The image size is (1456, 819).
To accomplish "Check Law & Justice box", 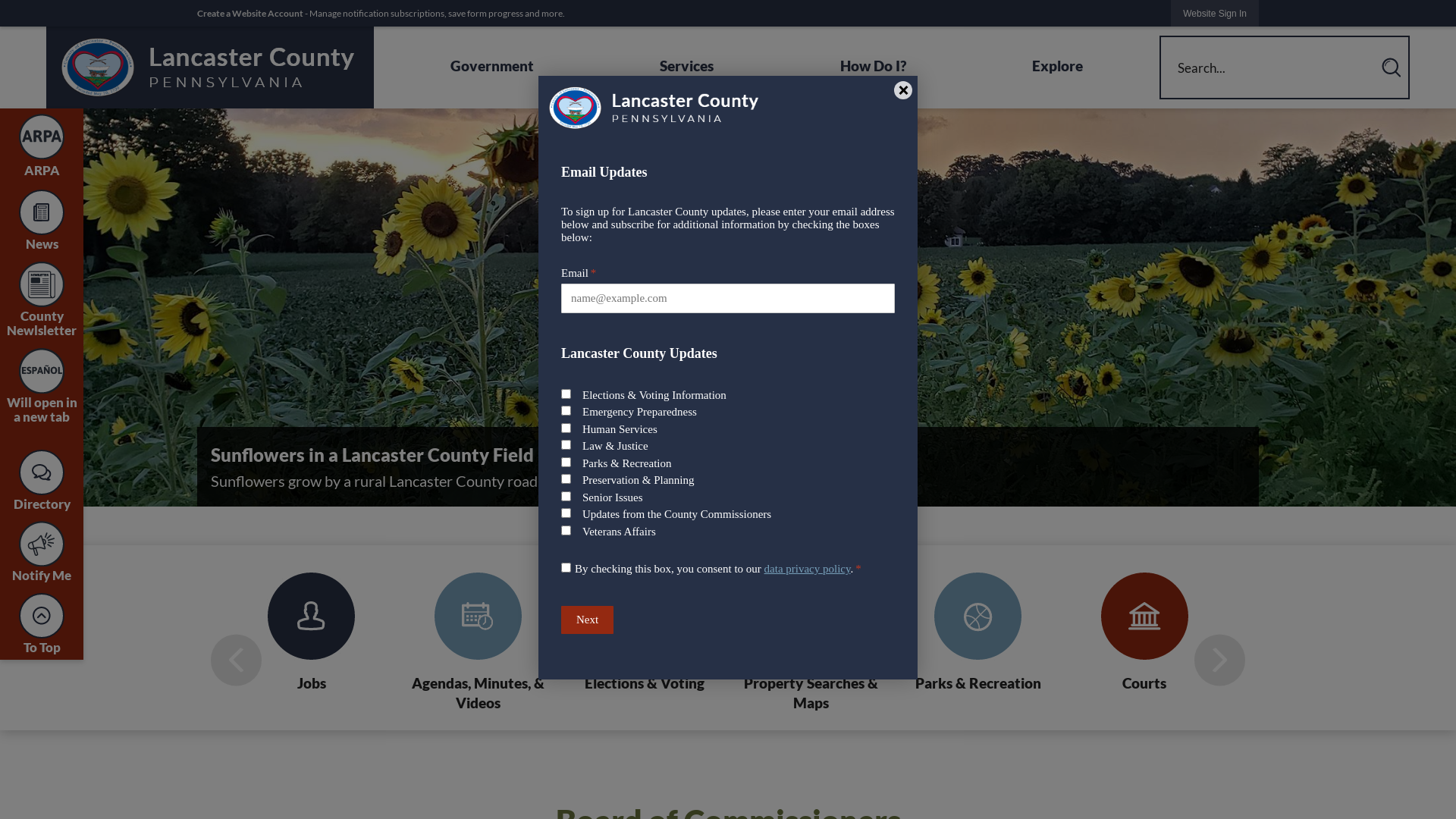I will click(x=566, y=445).
